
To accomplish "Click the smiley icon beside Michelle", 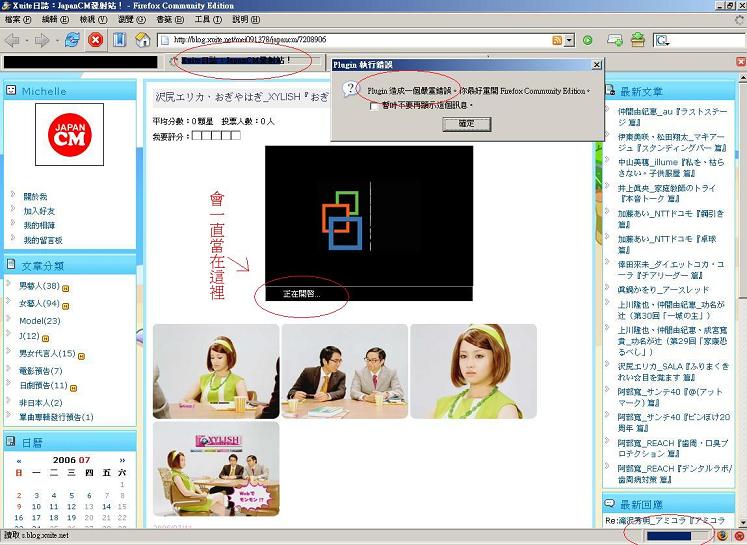I will click(10, 90).
